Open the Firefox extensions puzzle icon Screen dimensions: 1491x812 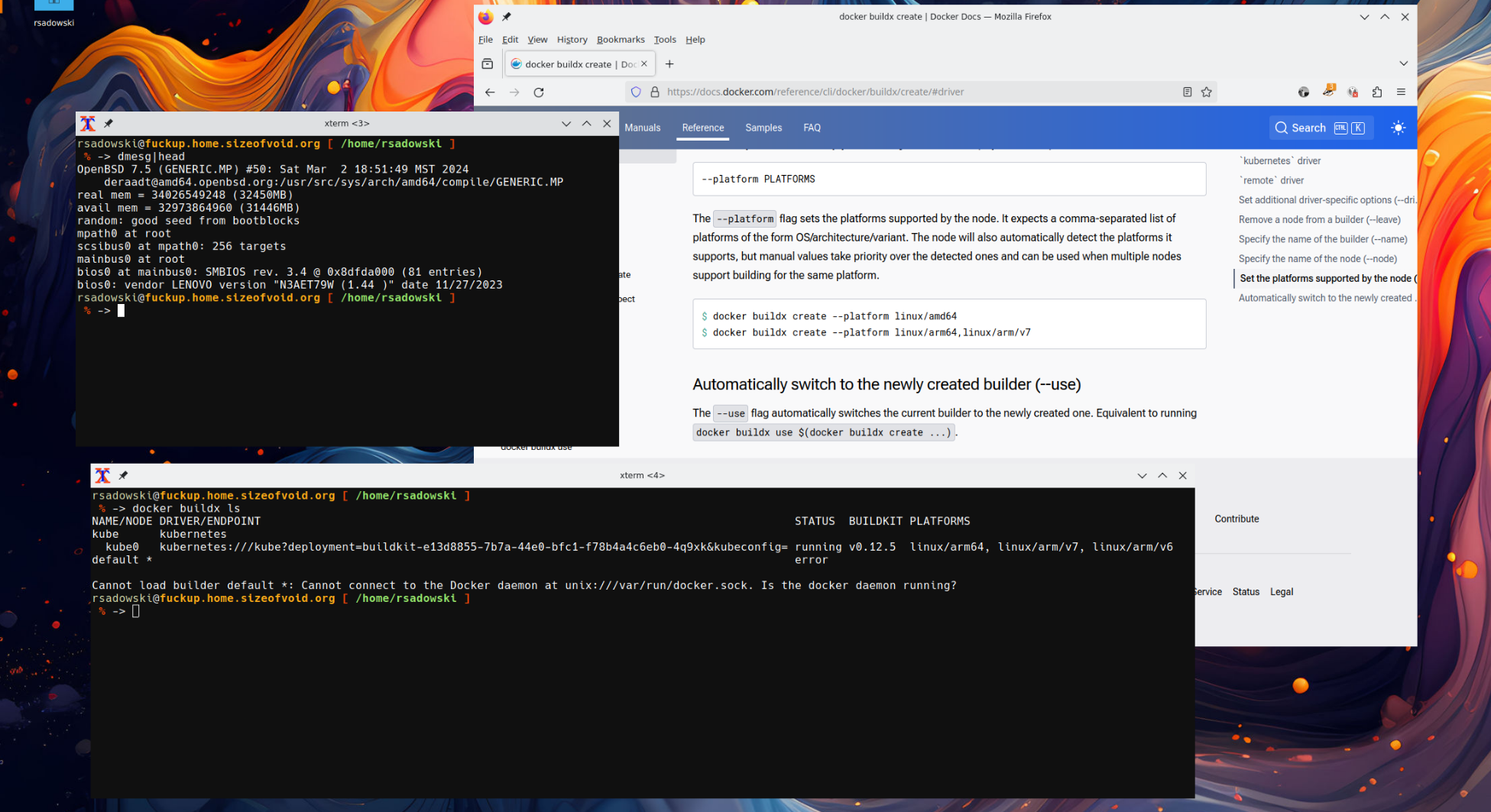pyautogui.click(x=1377, y=92)
